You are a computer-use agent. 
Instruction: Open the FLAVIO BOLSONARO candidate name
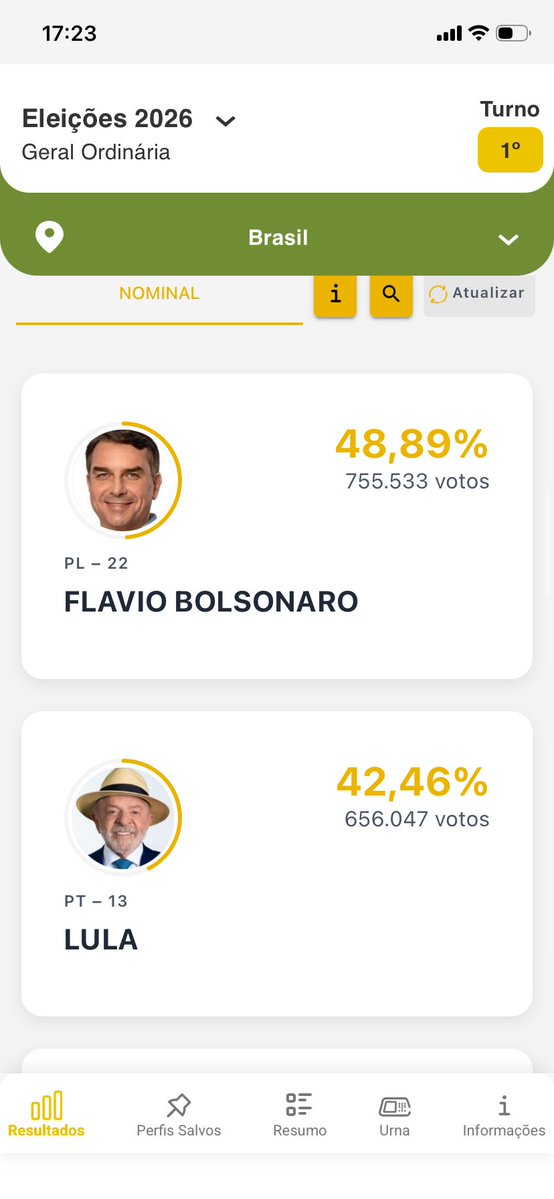coord(211,602)
